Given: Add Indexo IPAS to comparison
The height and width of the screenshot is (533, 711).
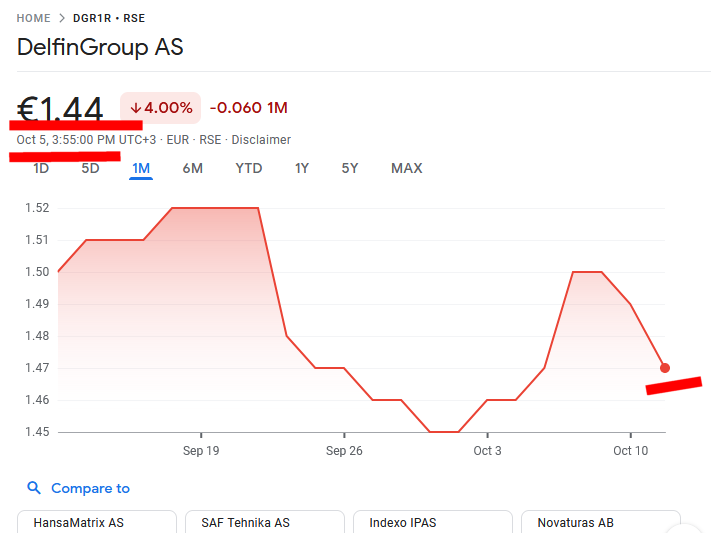Looking at the screenshot, I should click(x=433, y=522).
